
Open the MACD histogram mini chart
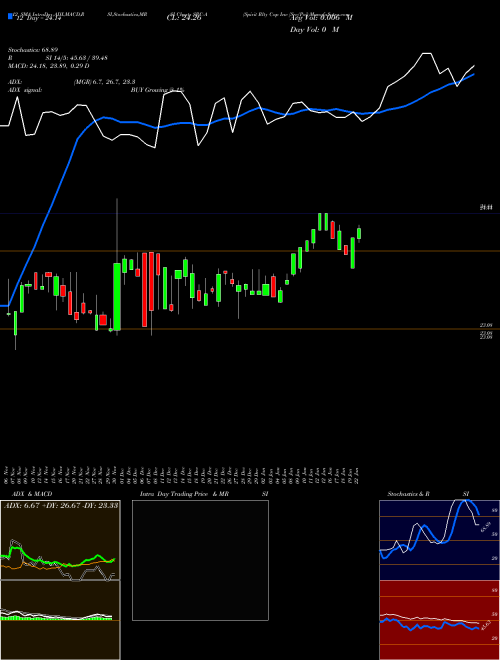click(60, 619)
